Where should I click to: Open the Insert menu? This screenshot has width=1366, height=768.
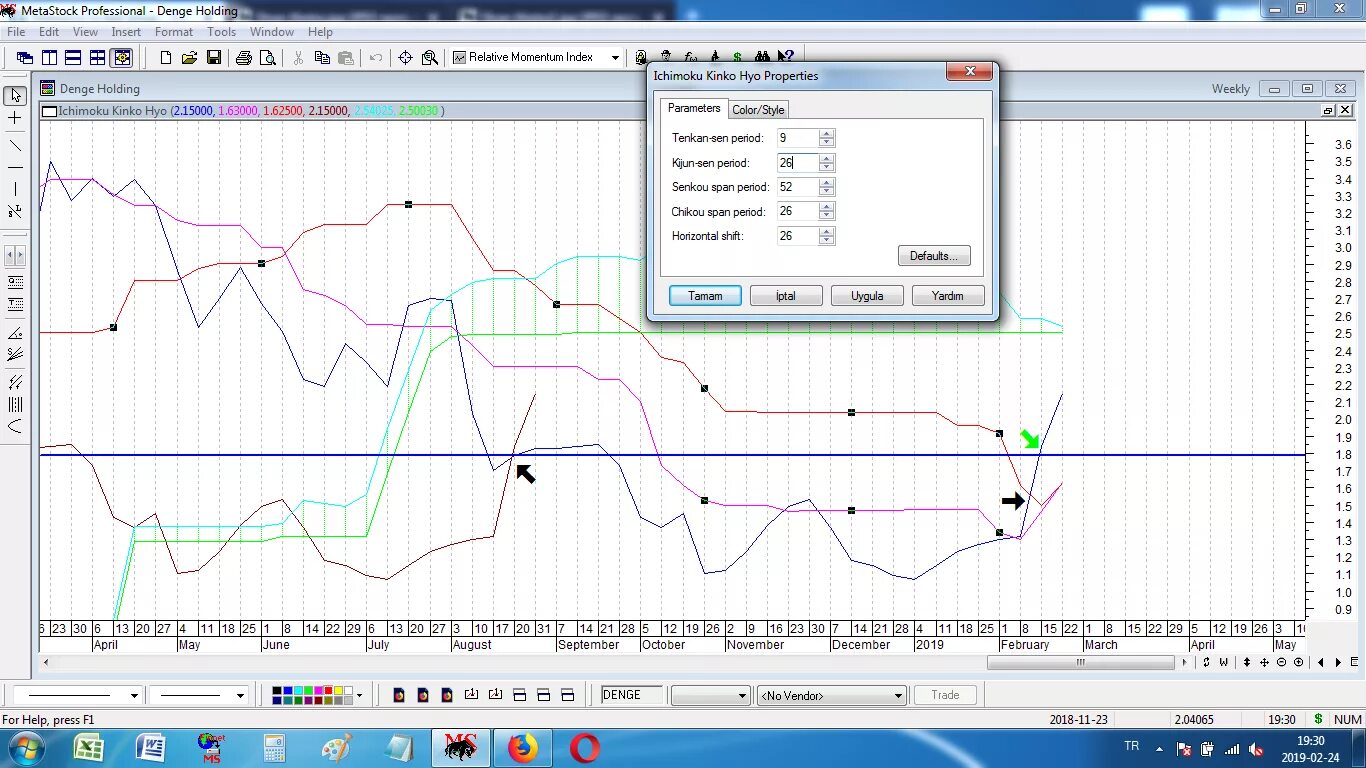[126, 32]
